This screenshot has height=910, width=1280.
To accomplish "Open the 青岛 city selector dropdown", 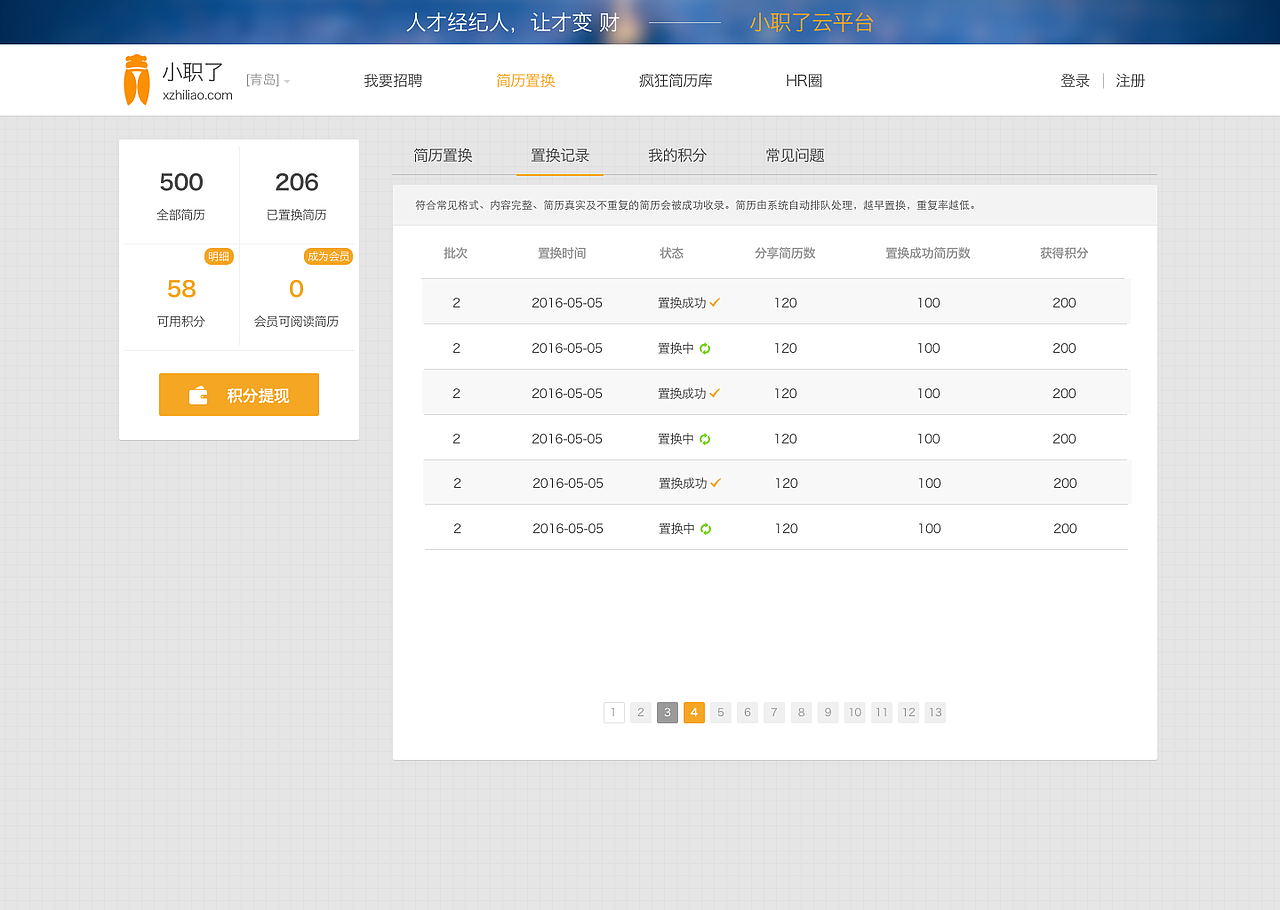I will point(268,80).
